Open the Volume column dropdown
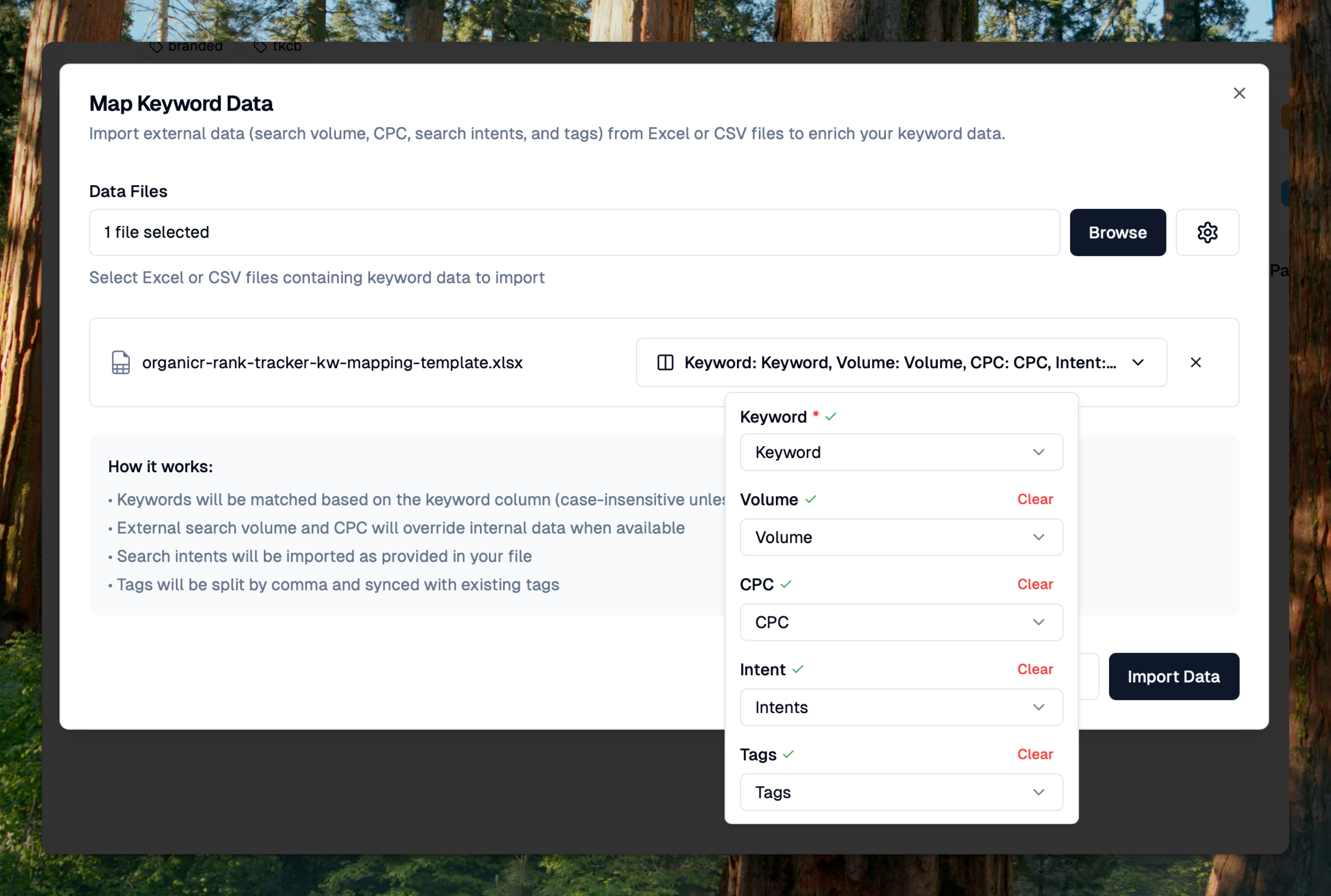The height and width of the screenshot is (896, 1331). 901,537
